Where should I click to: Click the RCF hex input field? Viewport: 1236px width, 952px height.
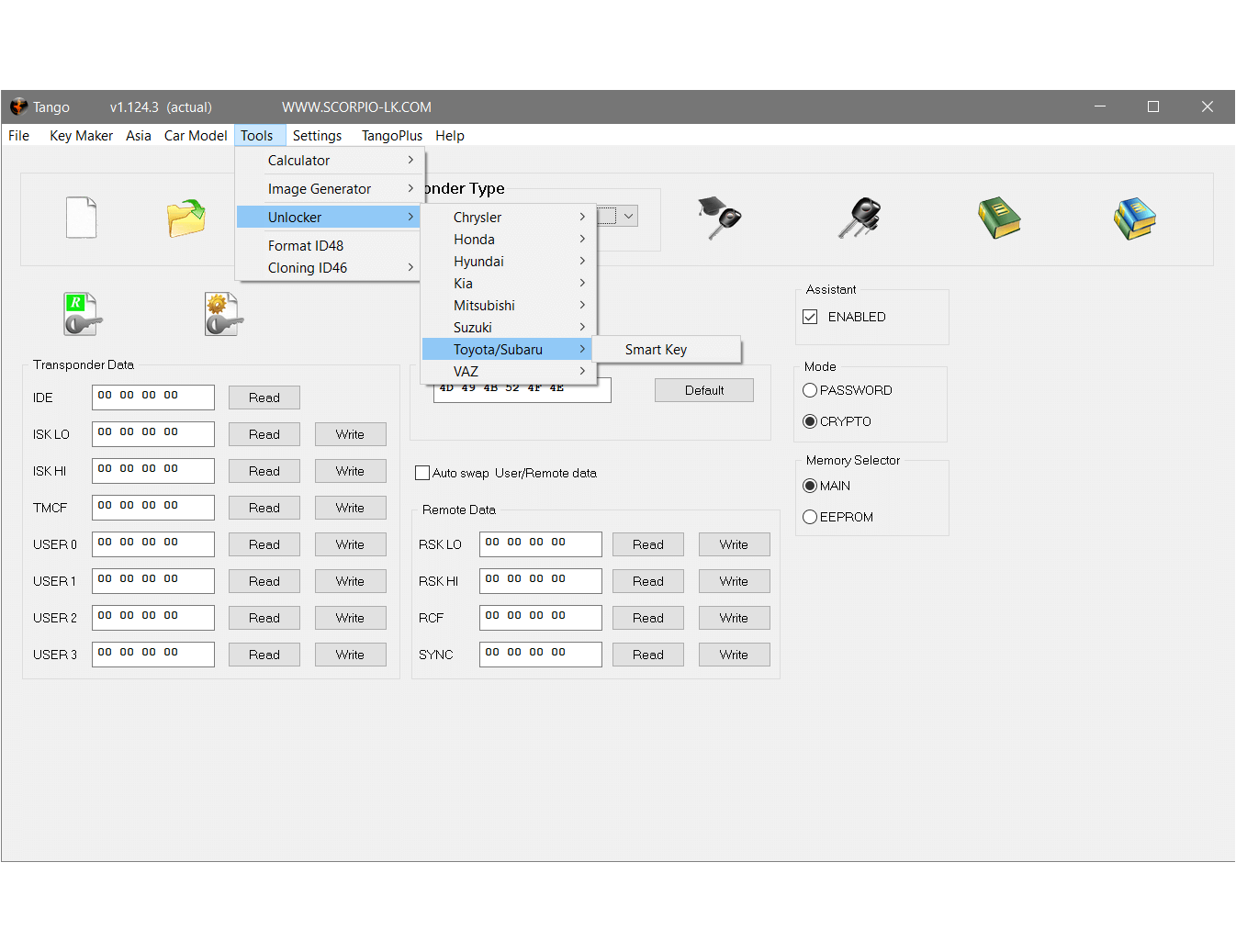pos(541,618)
